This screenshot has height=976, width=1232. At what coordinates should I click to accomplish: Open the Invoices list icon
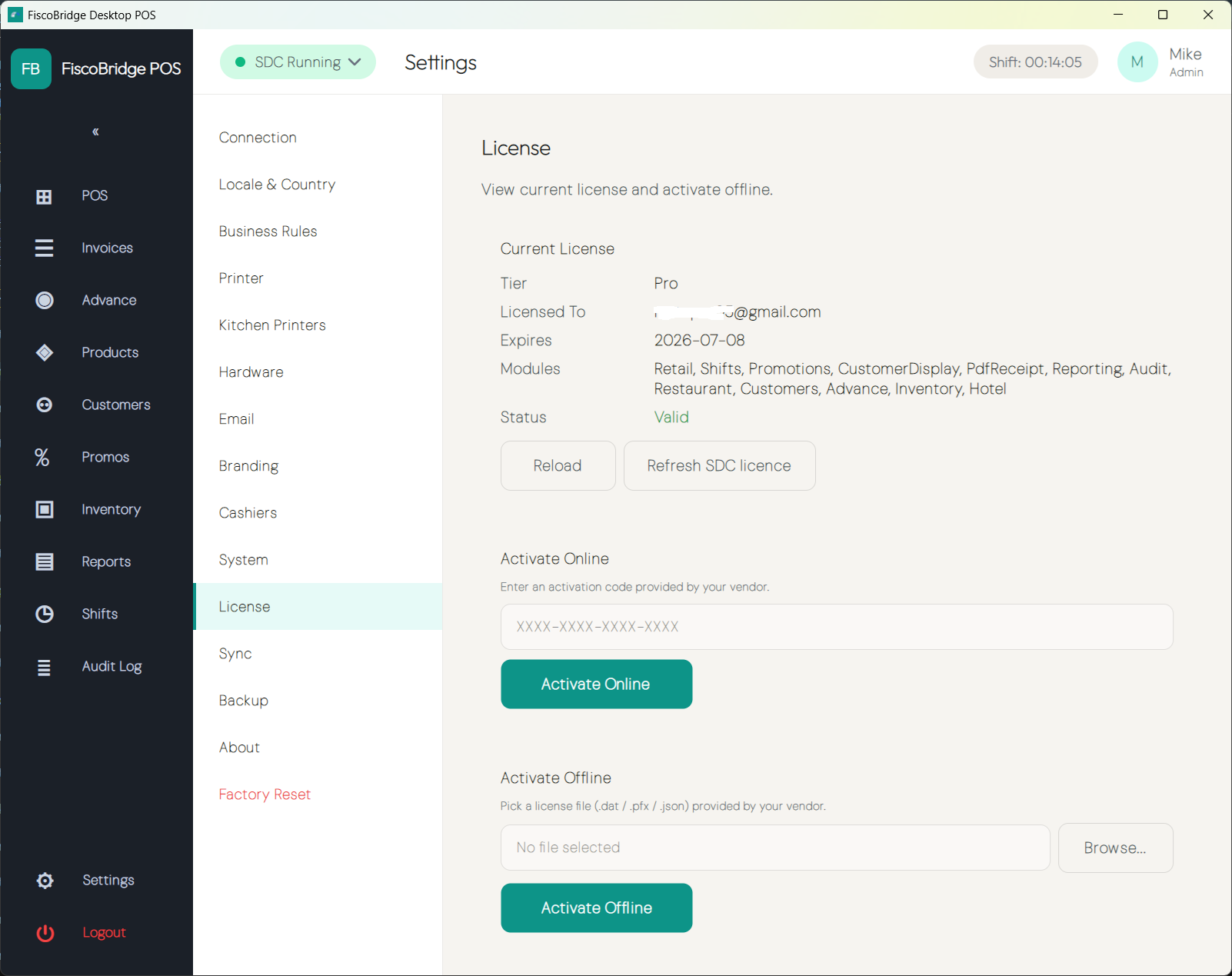(44, 248)
